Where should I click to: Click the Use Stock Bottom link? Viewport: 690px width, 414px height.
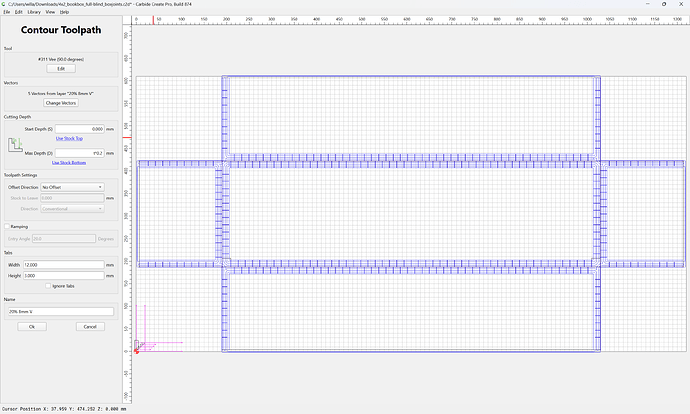(69, 162)
